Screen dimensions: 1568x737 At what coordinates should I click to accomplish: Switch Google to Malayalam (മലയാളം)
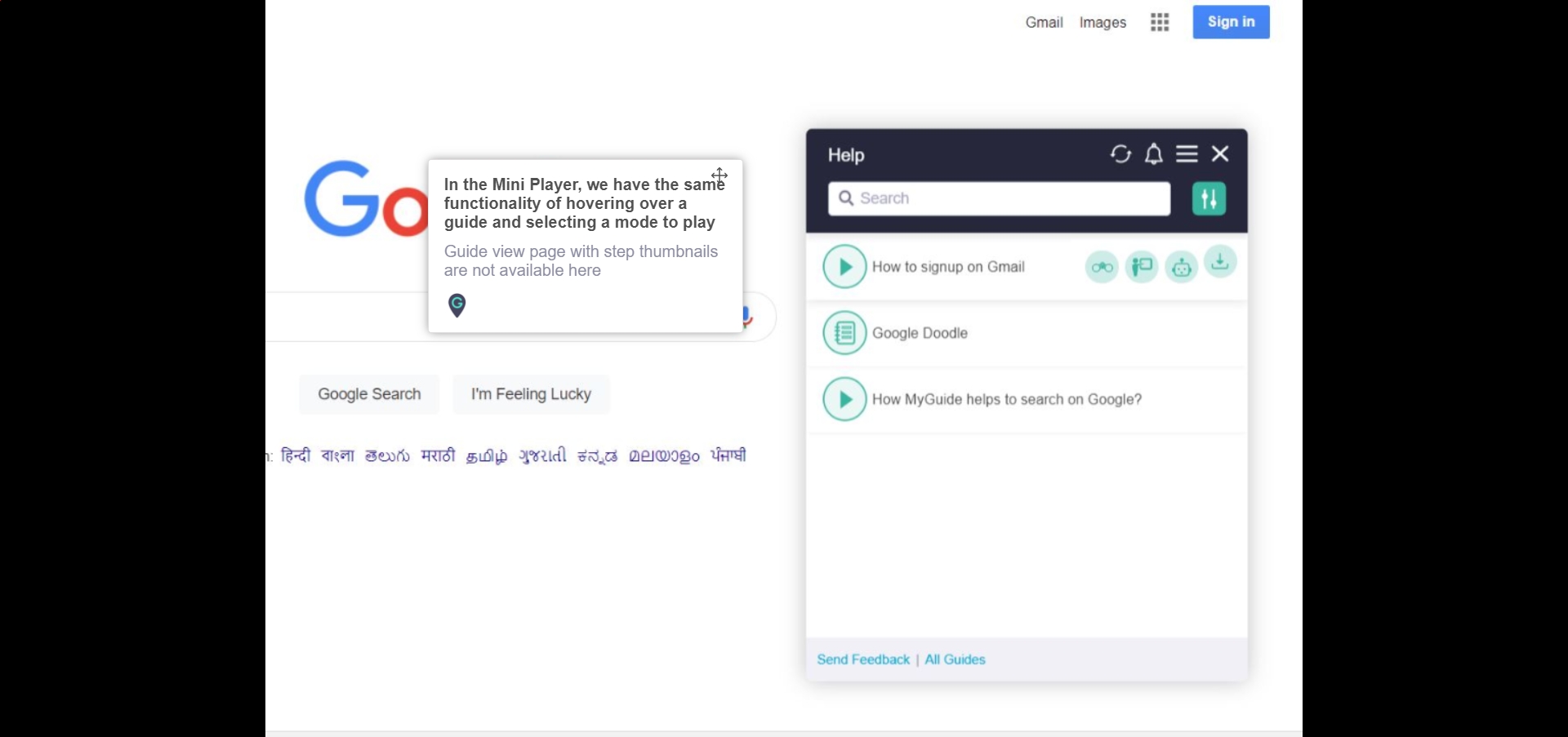(x=665, y=456)
